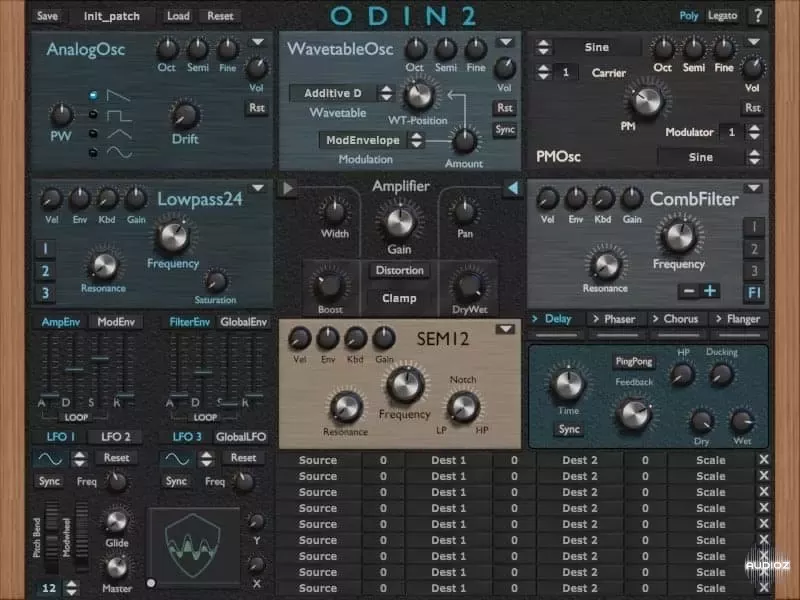Click the Lowpass24 Resonance knob
The height and width of the screenshot is (600, 800).
104,266
